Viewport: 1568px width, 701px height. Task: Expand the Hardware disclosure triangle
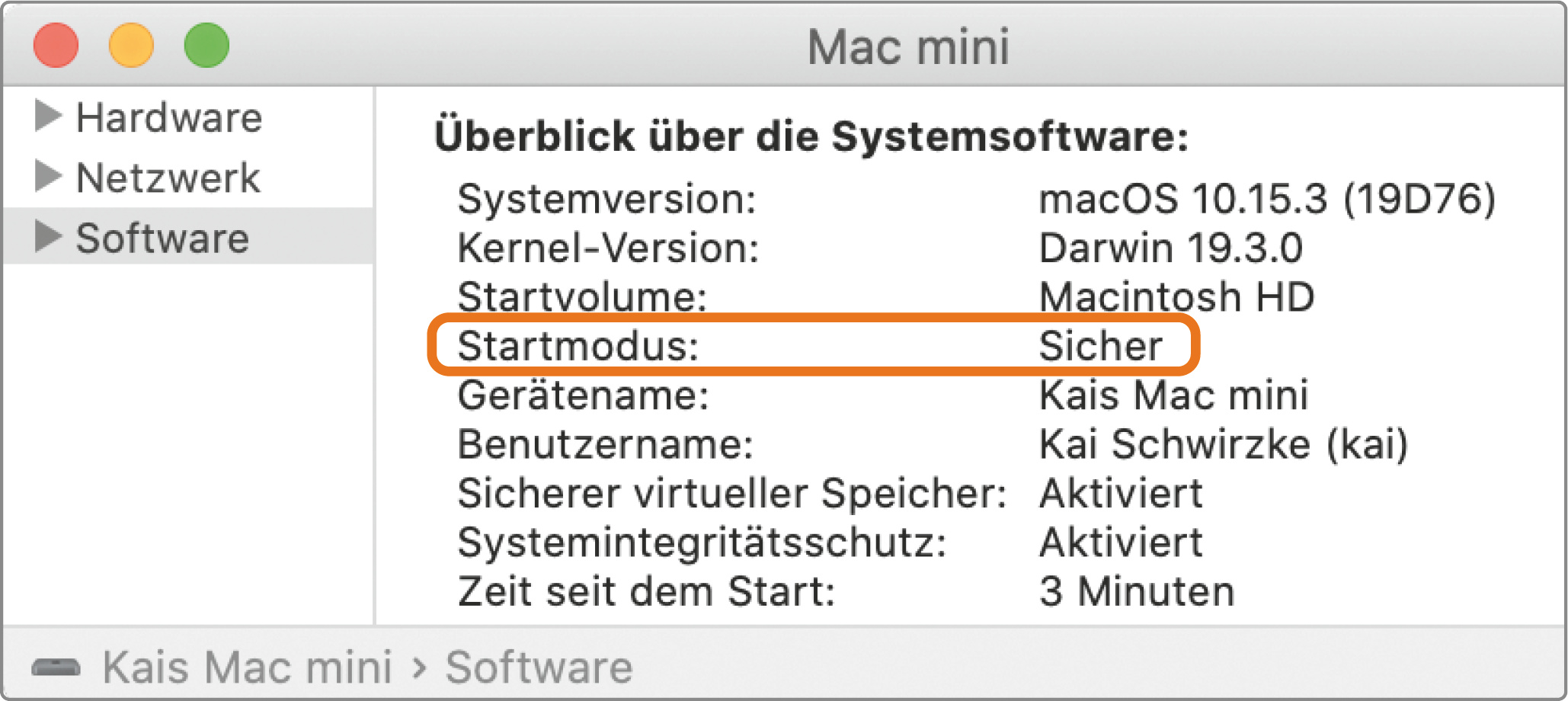click(48, 117)
